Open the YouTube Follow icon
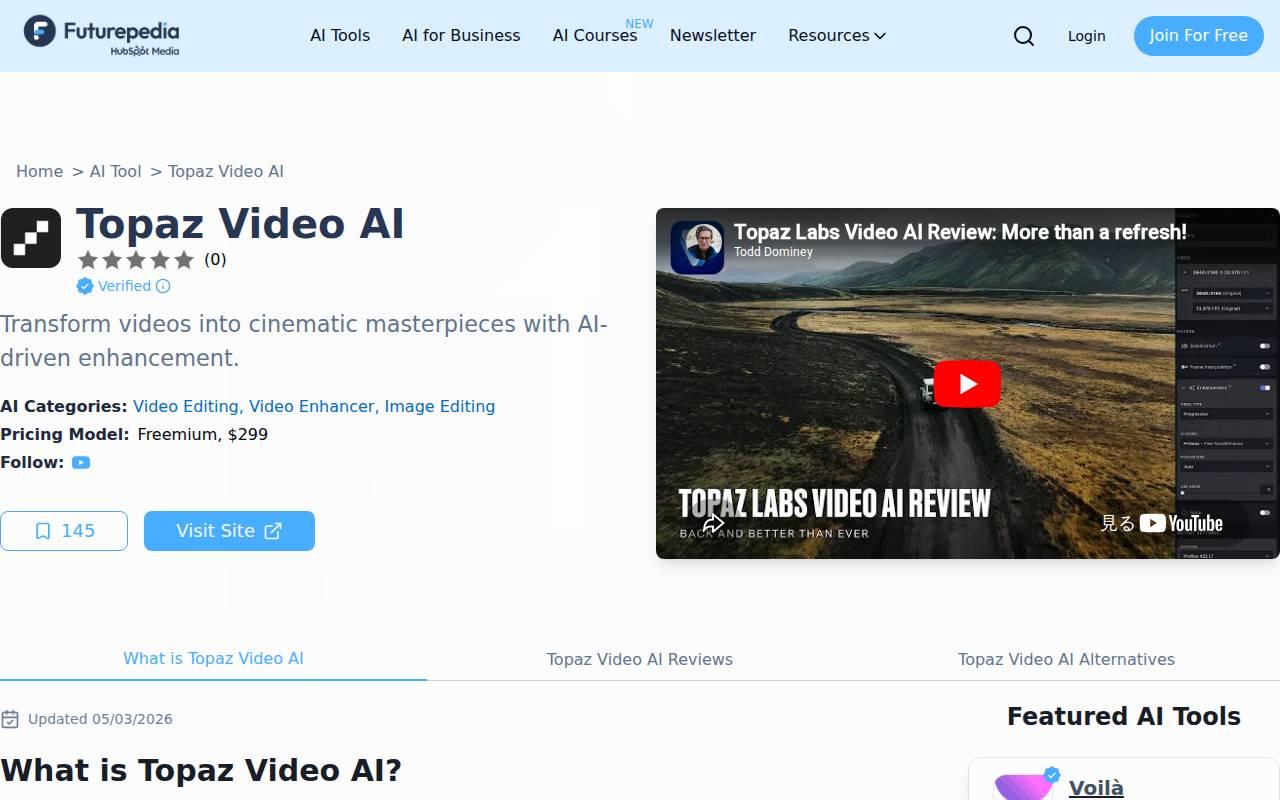The height and width of the screenshot is (800, 1280). (x=81, y=462)
